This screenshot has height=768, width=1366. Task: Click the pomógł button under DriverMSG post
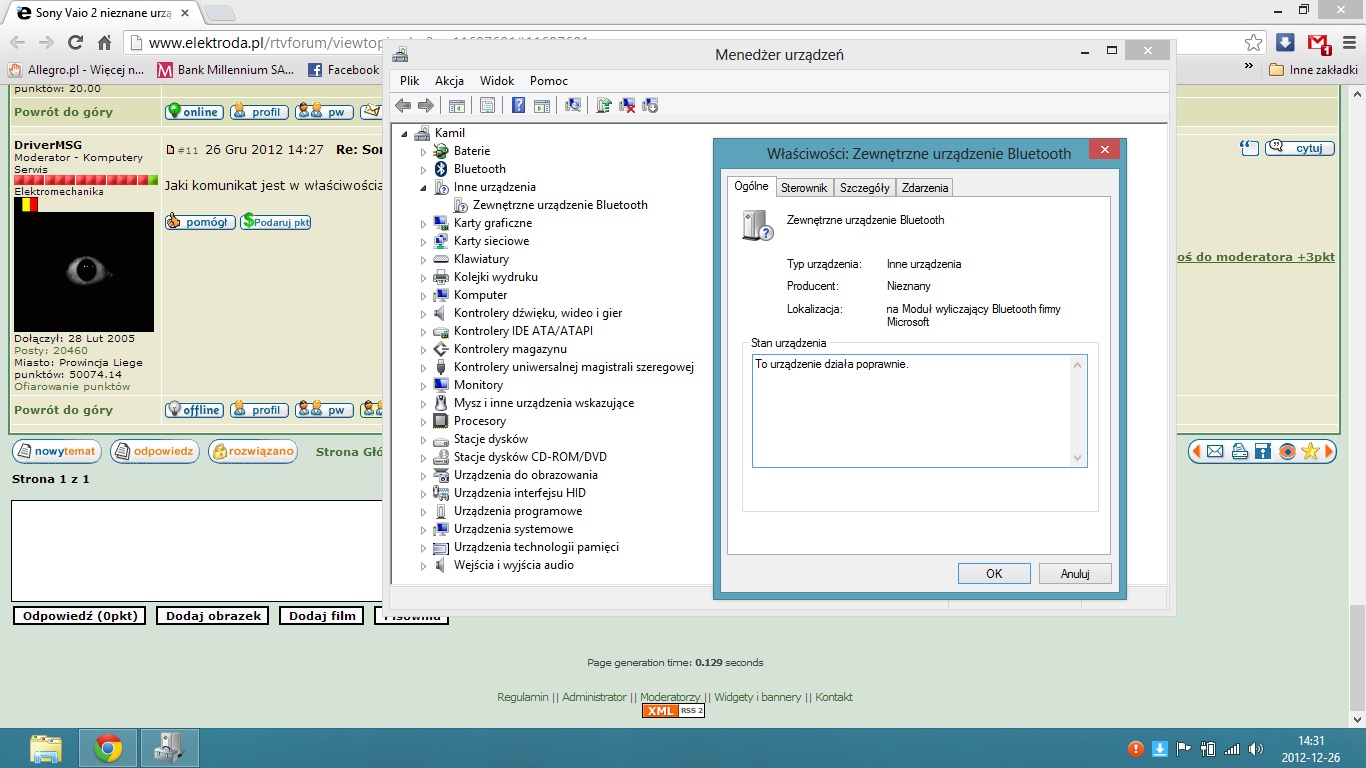coord(200,222)
